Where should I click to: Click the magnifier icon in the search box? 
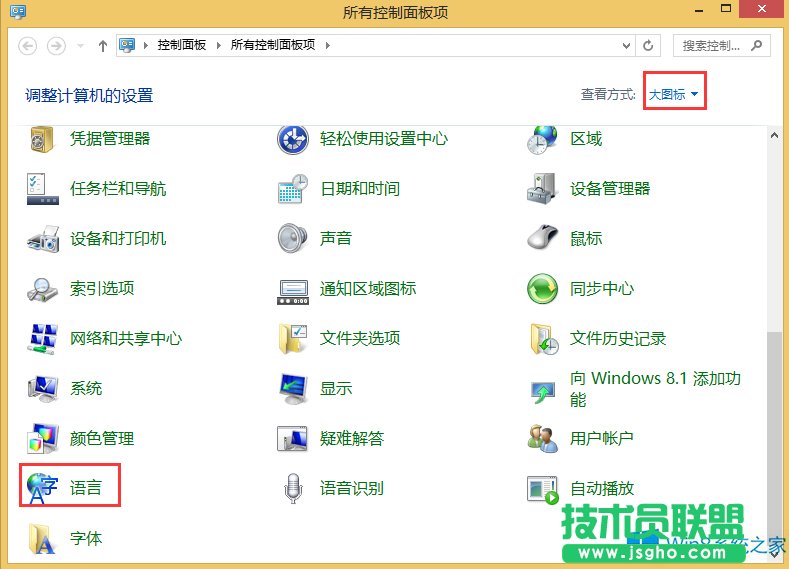756,46
